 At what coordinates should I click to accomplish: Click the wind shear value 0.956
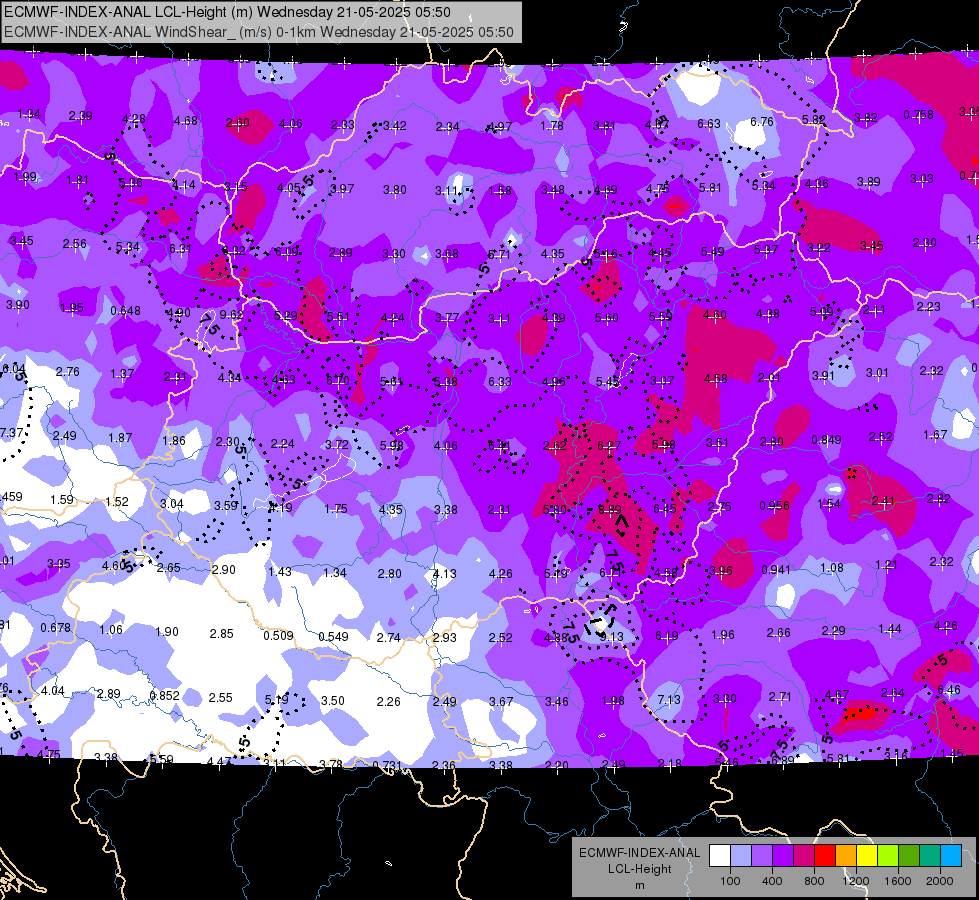coord(774,505)
